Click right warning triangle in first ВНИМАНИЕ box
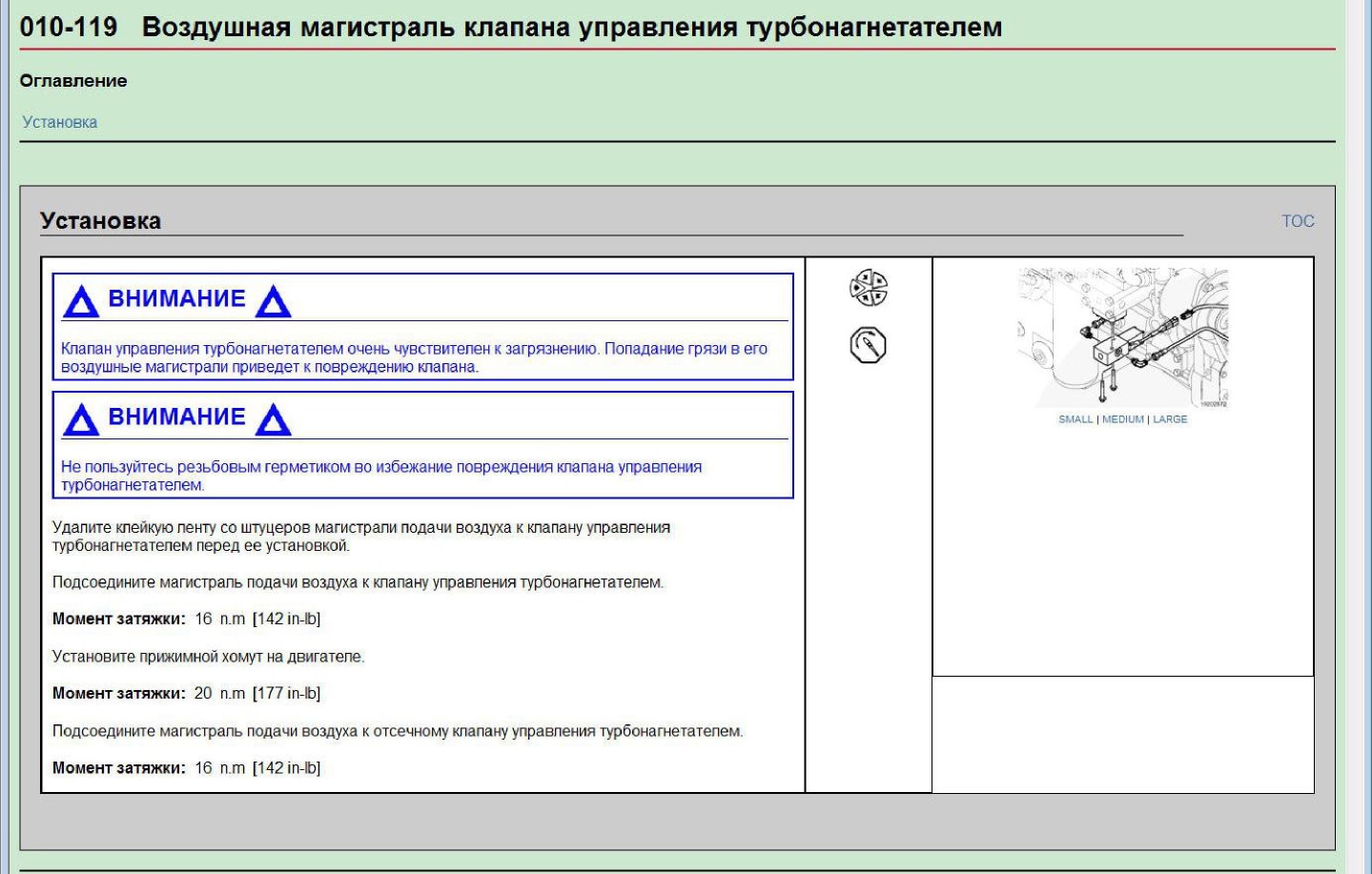Screen dimensions: 1372x874 pyautogui.click(x=273, y=302)
